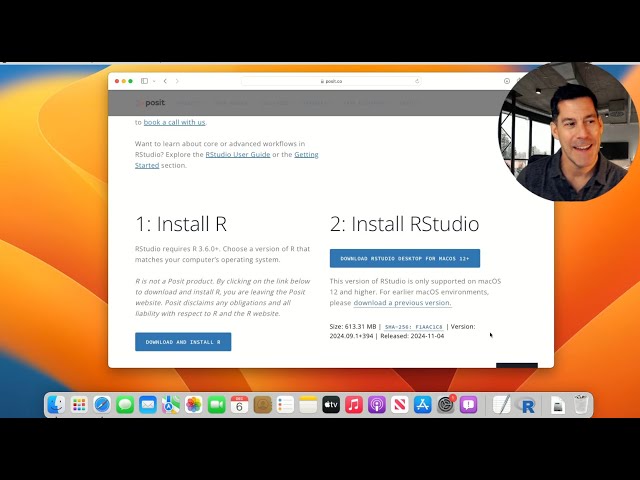Open Finder from the Dock
Image resolution: width=640 pixels, height=480 pixels.
(x=56, y=405)
